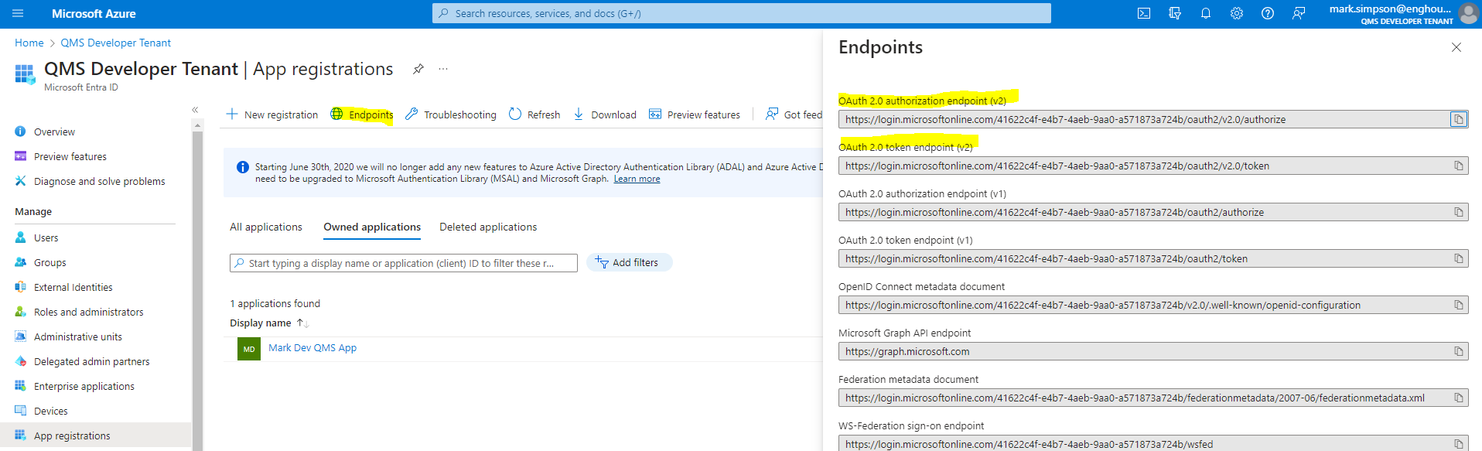Switch to the Deleted applications tab

click(488, 227)
